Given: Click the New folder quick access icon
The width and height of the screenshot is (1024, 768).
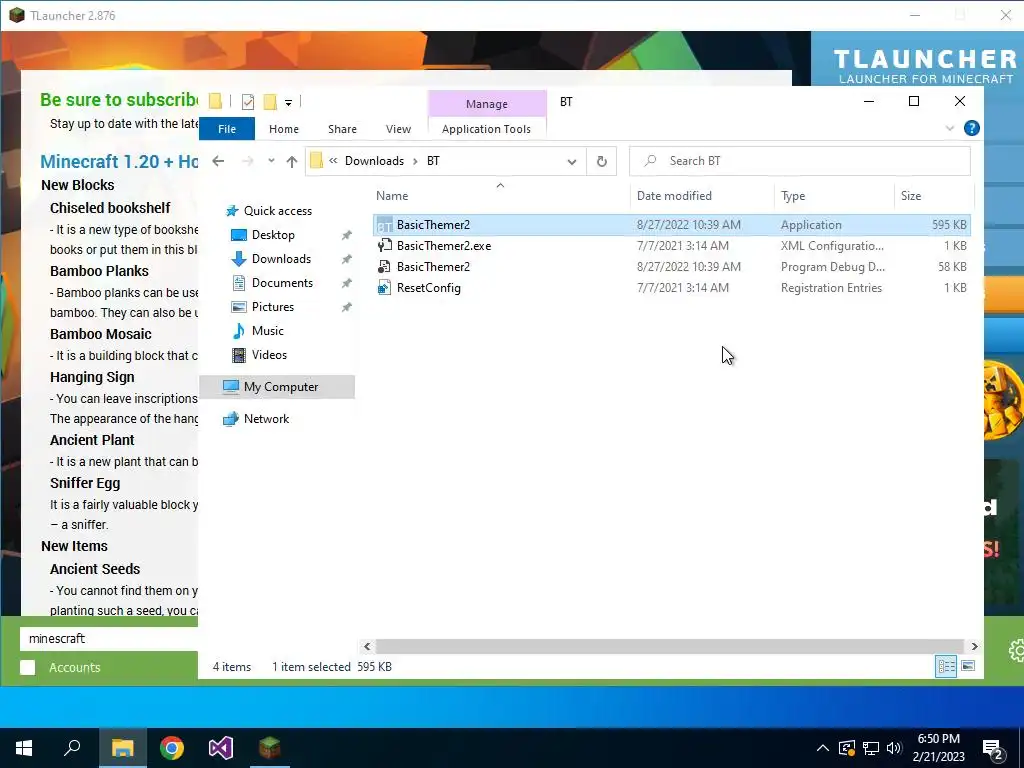Looking at the screenshot, I should click(270, 101).
